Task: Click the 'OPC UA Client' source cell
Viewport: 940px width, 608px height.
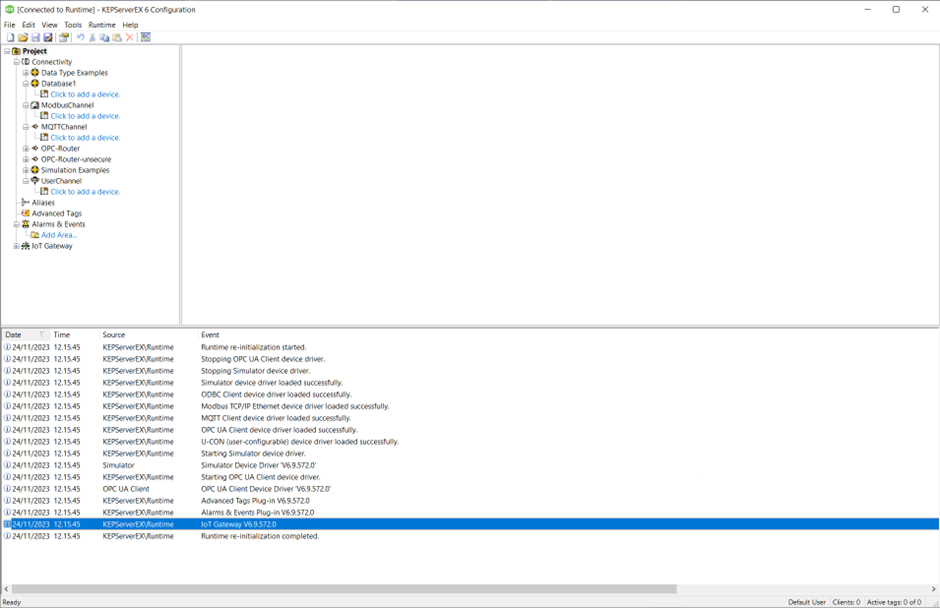Action: (126, 489)
